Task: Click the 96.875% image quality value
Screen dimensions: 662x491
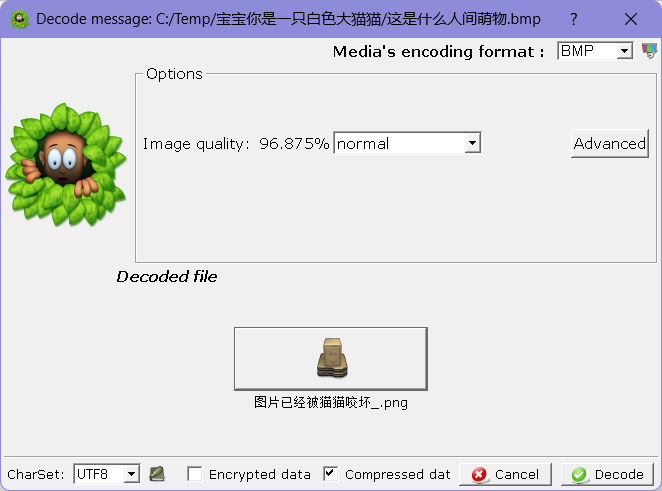Action: (x=294, y=144)
